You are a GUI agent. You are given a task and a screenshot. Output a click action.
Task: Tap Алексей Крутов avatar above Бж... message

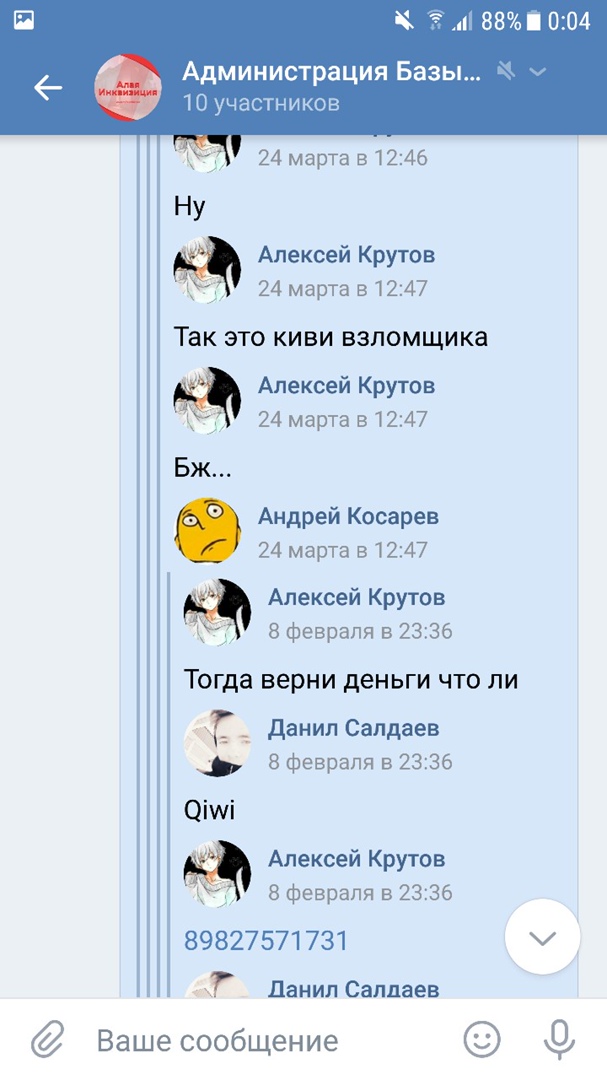[207, 400]
